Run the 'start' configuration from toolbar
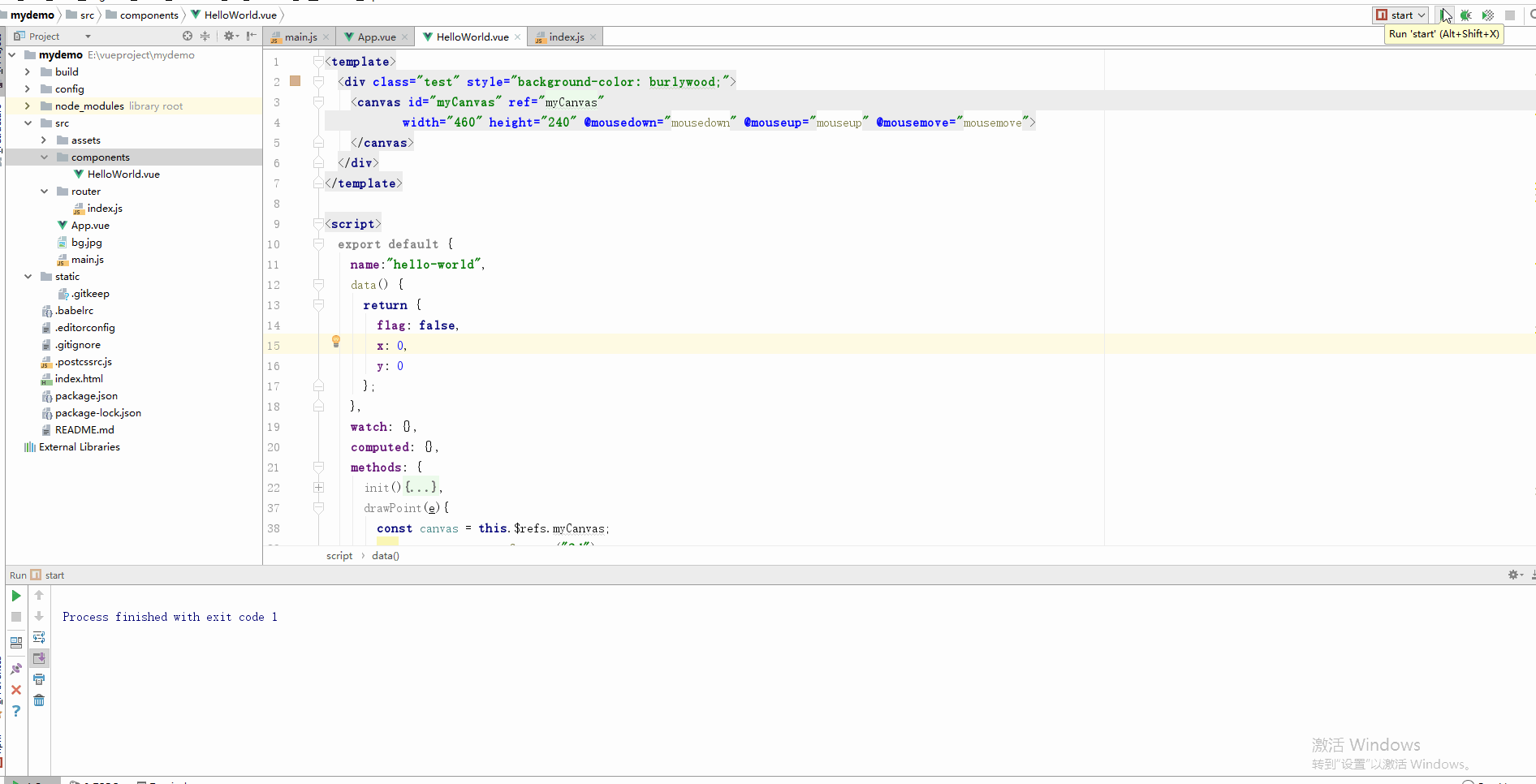 click(x=1444, y=15)
